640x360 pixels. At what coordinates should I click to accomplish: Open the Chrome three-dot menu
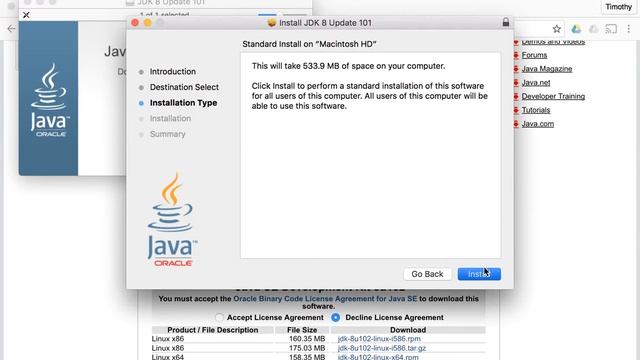click(x=629, y=29)
